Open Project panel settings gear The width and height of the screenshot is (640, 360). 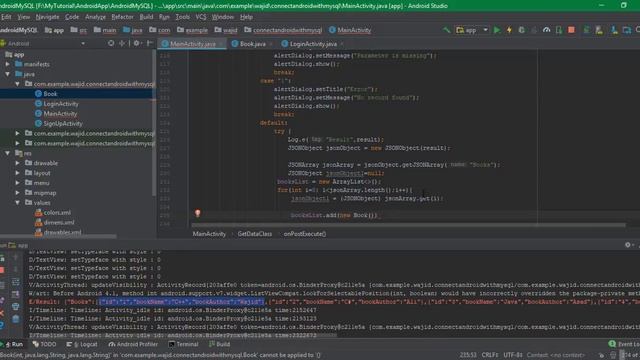[x=137, y=43]
